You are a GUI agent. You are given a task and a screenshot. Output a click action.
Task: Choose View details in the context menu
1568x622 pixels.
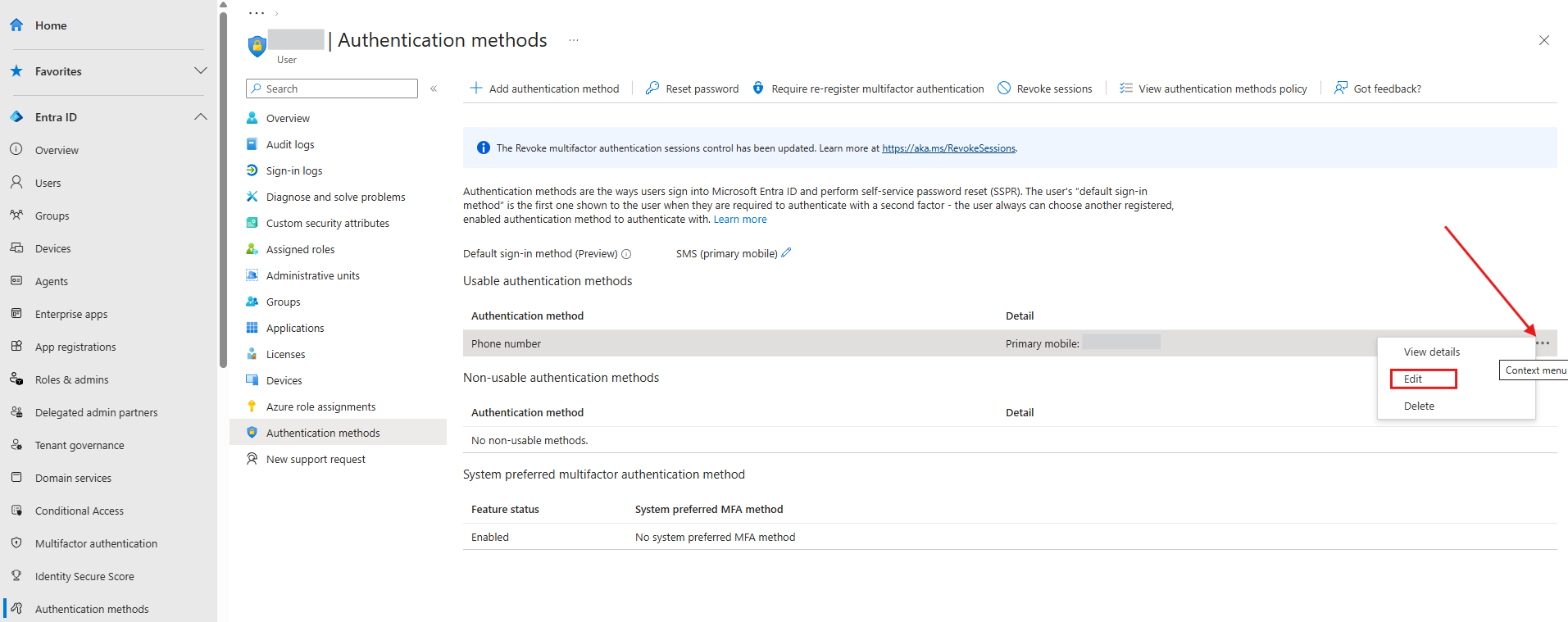1432,352
